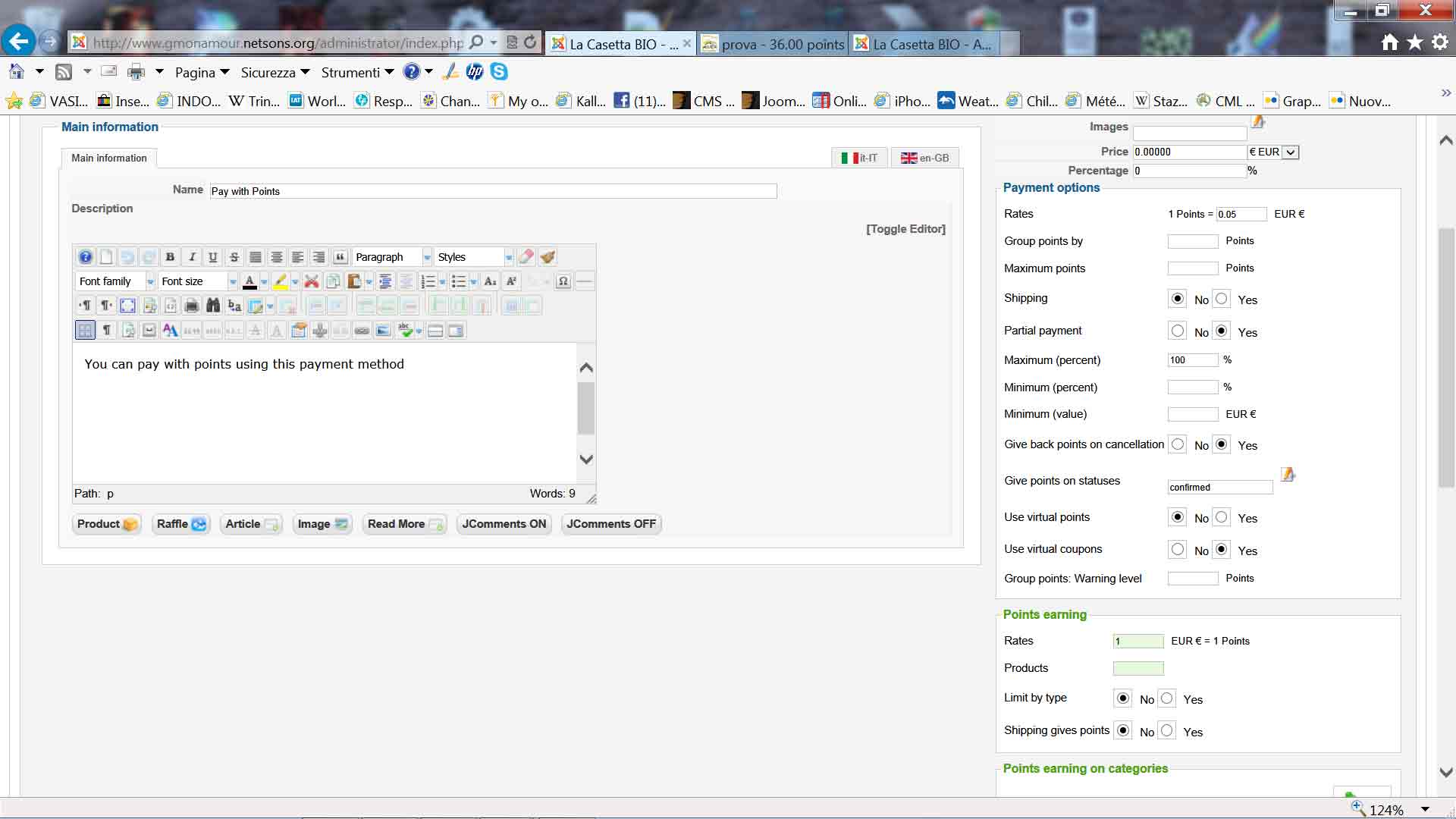This screenshot has width=1456, height=819.
Task: Switch to the it-IT language tab
Action: (859, 158)
